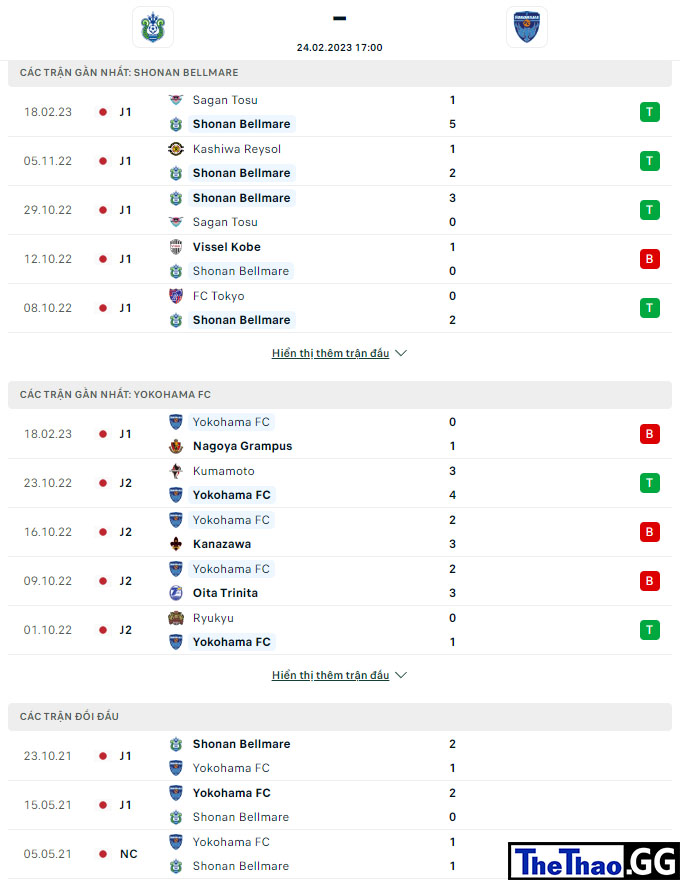Click the Oita Trinita team logo

tap(176, 593)
